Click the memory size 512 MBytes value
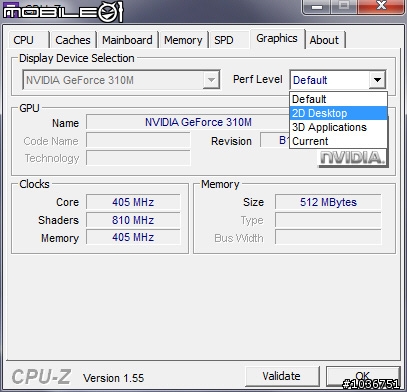 click(x=328, y=202)
